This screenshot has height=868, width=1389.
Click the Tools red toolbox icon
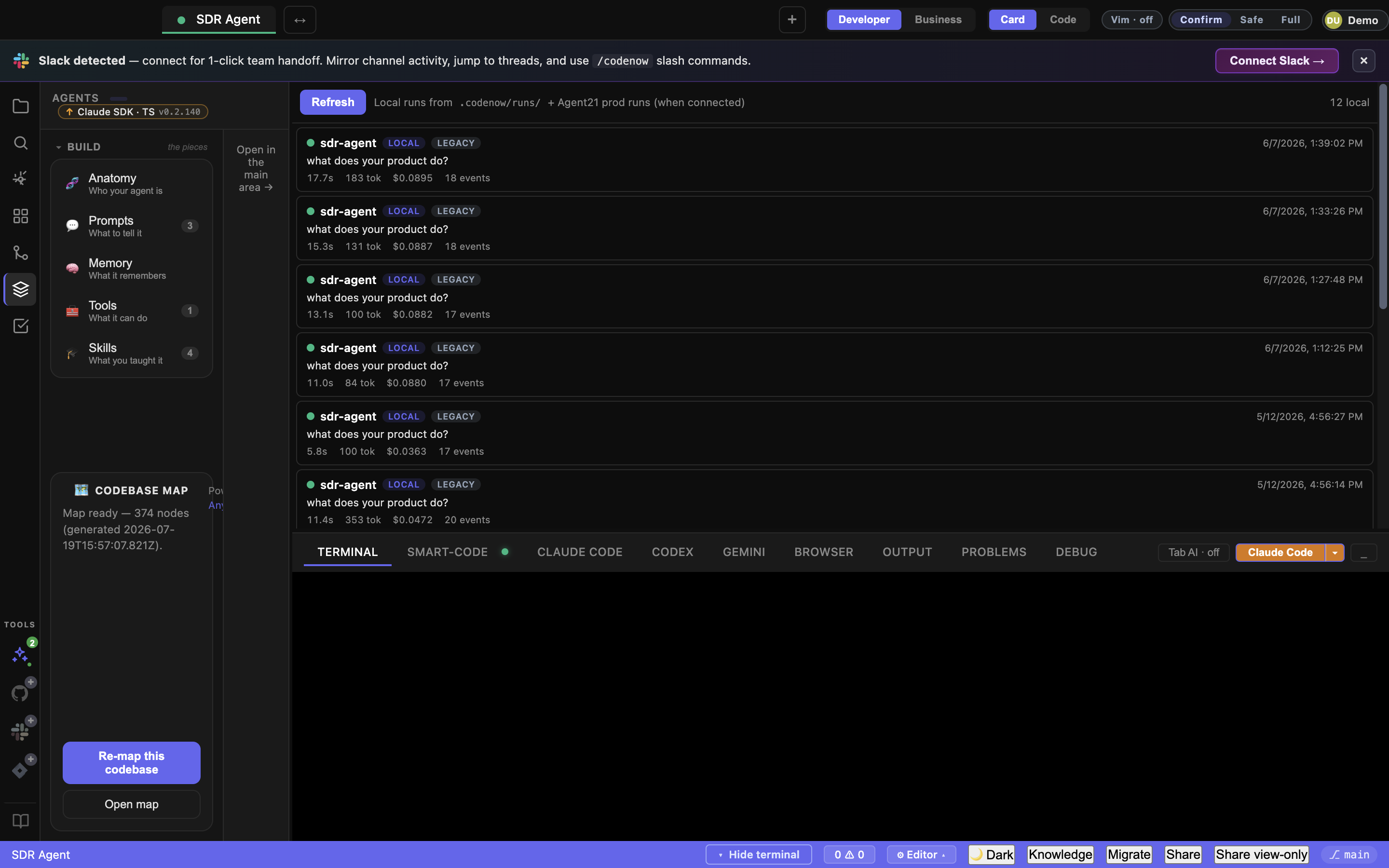(72, 311)
